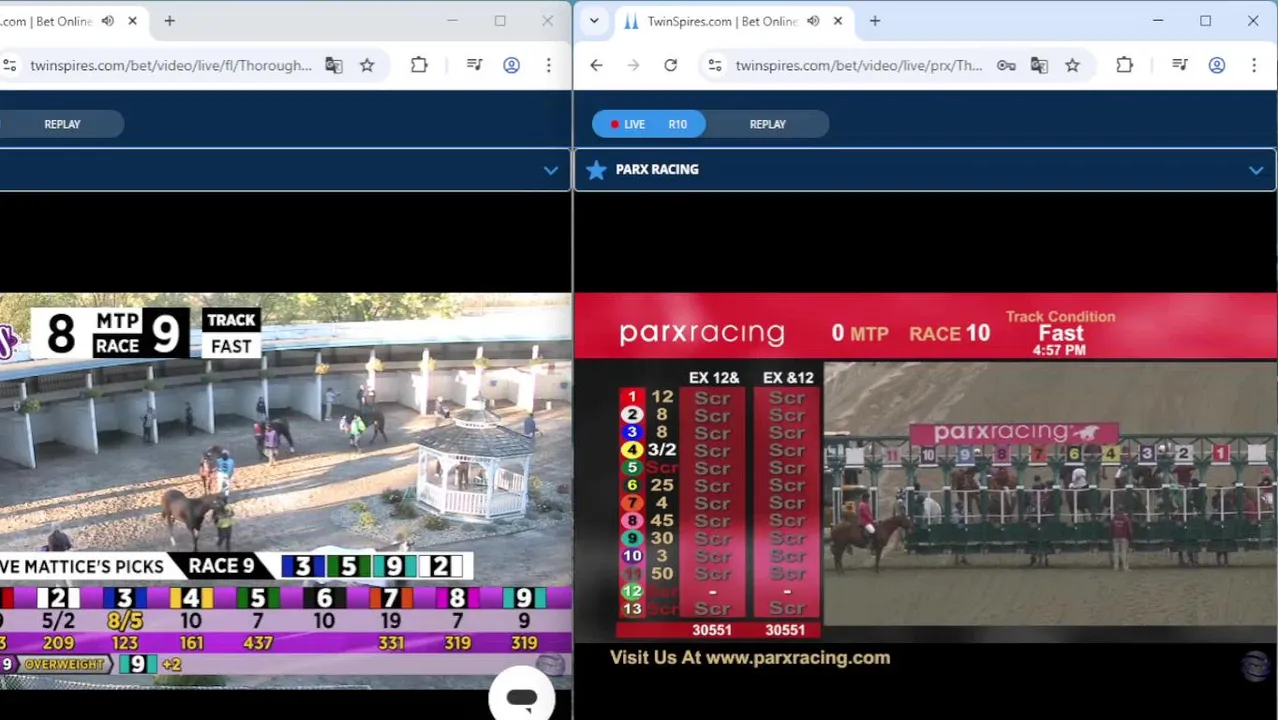
Task: Minimize the right browser window
Action: (1158, 21)
